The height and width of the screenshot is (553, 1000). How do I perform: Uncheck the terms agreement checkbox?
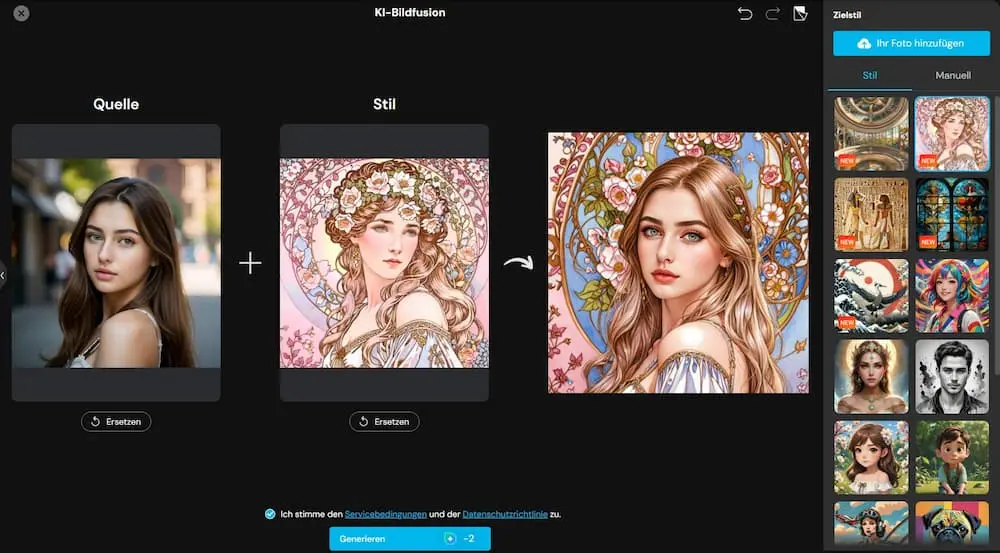(x=270, y=514)
